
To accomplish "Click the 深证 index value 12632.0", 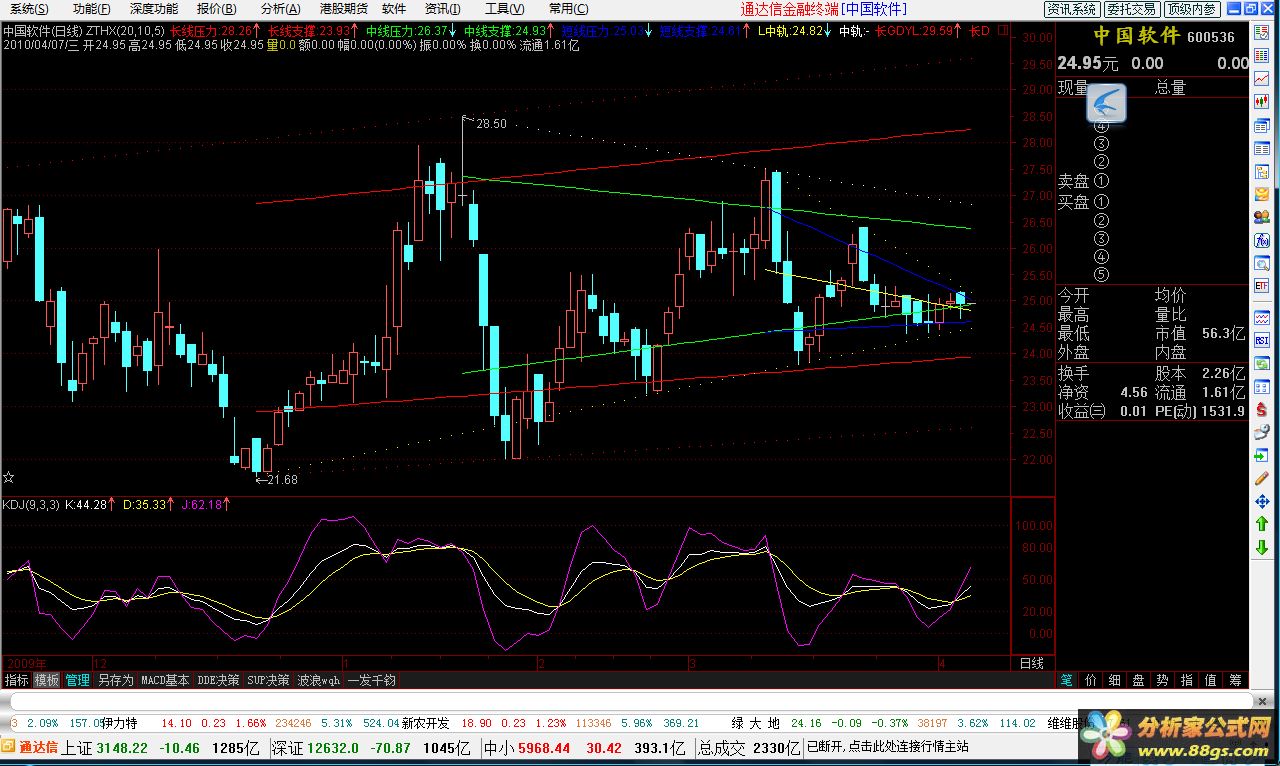I will click(334, 748).
